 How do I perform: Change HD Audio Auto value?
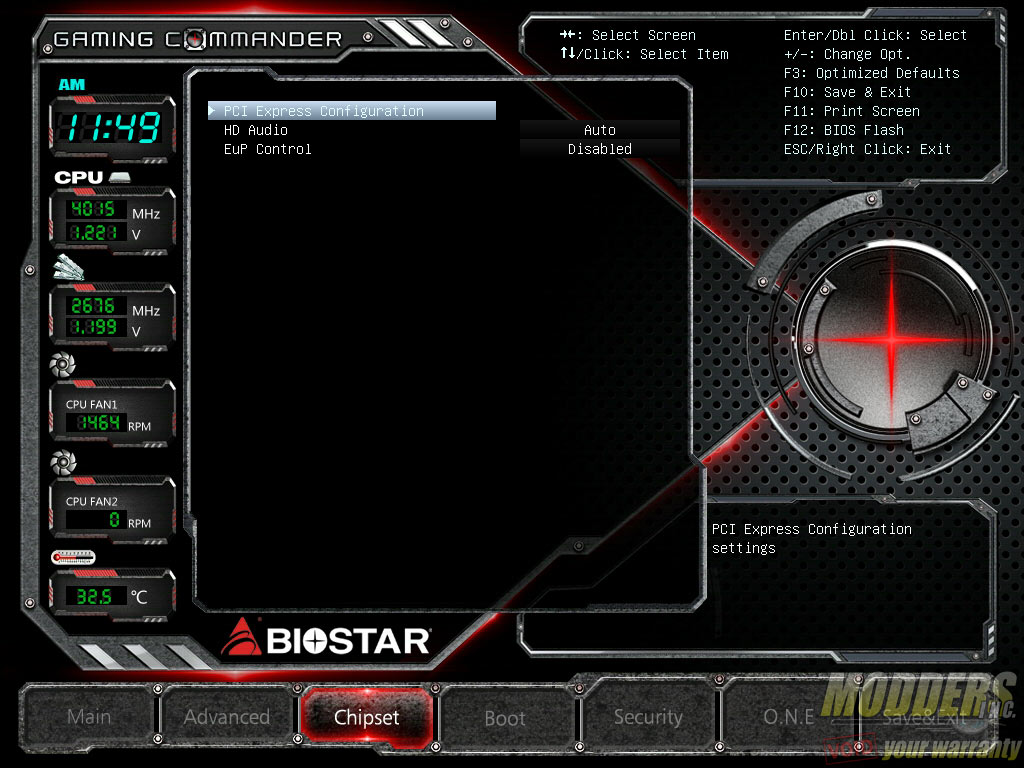pos(600,130)
